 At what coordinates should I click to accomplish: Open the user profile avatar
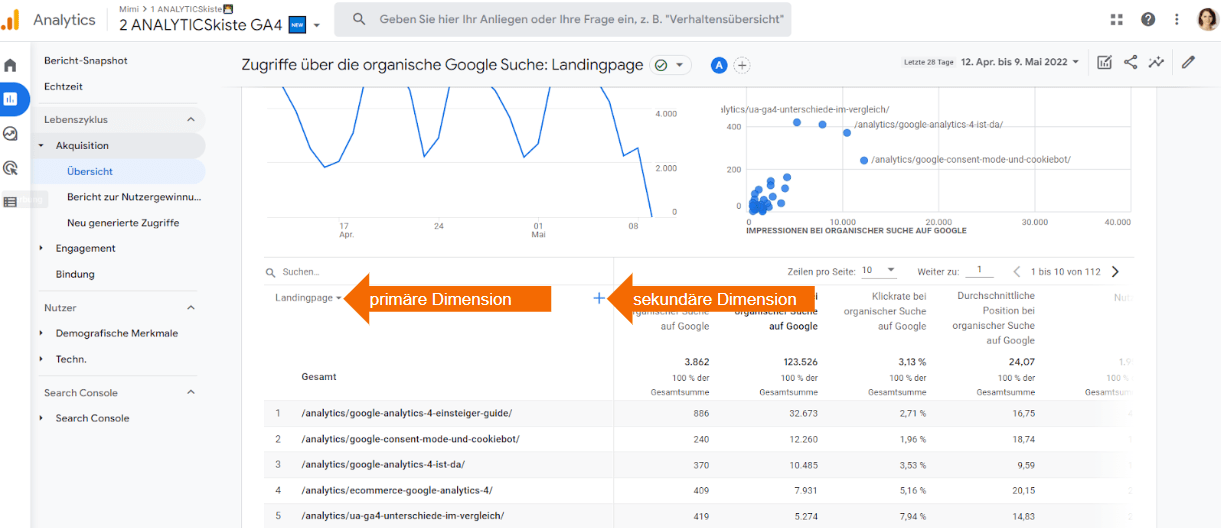[1207, 19]
